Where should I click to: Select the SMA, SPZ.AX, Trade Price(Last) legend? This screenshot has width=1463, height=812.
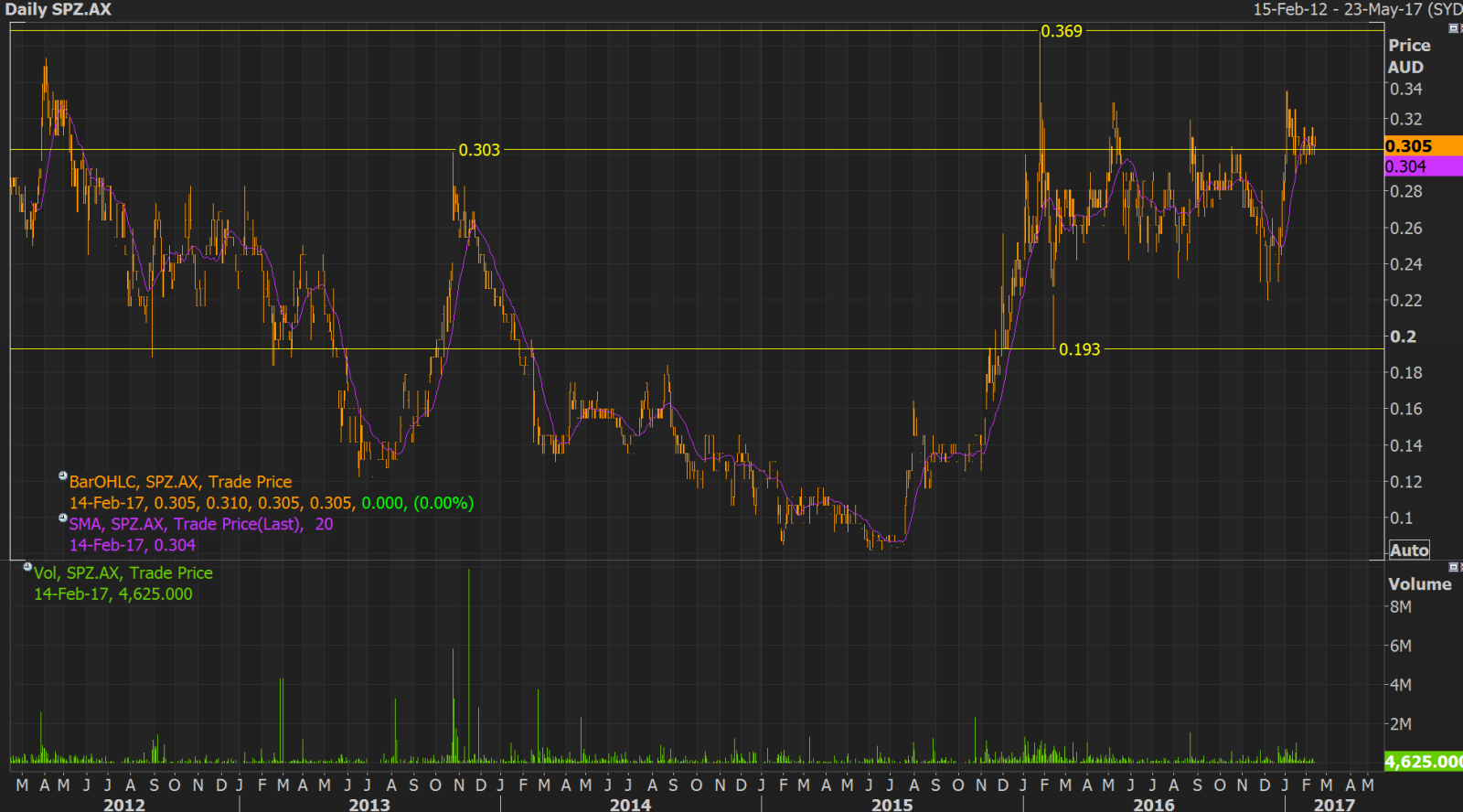pyautogui.click(x=201, y=524)
